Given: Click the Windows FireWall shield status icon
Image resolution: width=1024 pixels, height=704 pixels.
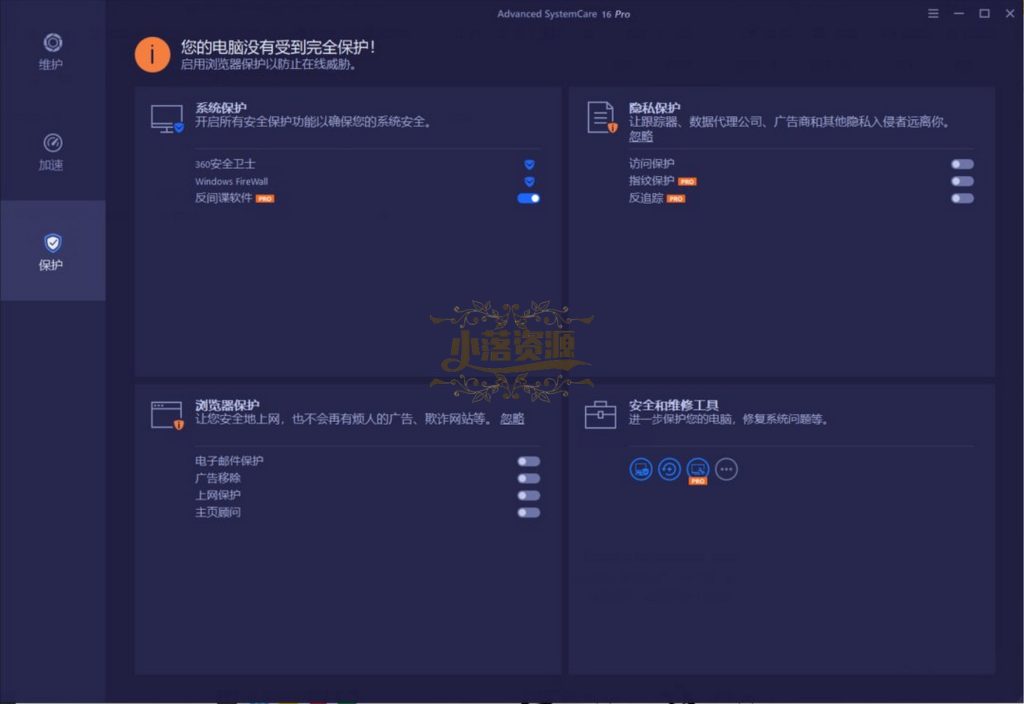Looking at the screenshot, I should [530, 182].
